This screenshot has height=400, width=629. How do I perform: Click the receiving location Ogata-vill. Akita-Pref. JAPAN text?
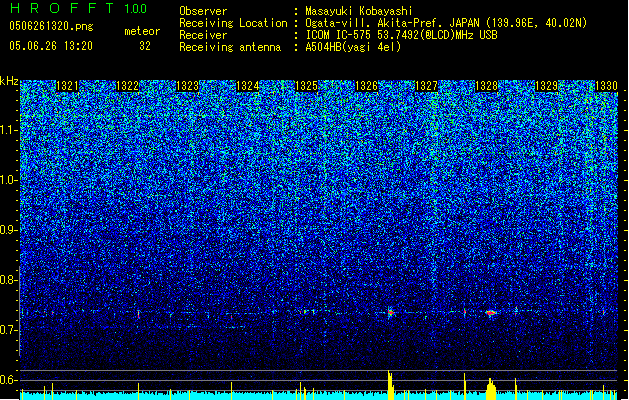(x=446, y=23)
